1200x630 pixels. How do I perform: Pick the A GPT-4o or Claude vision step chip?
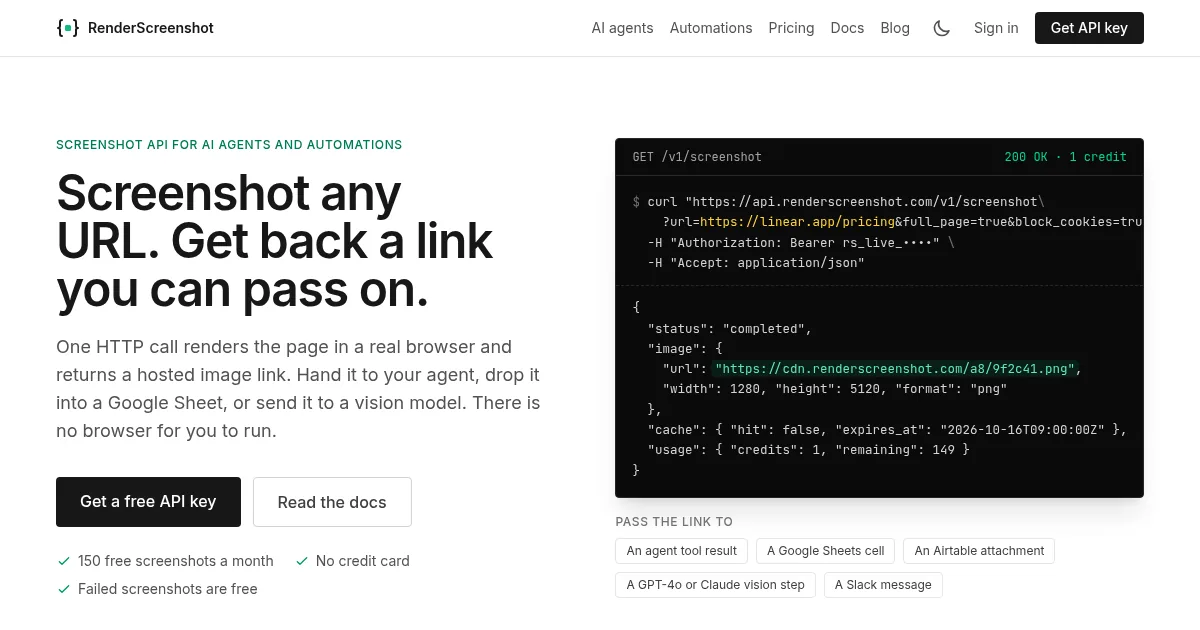pyautogui.click(x=715, y=585)
